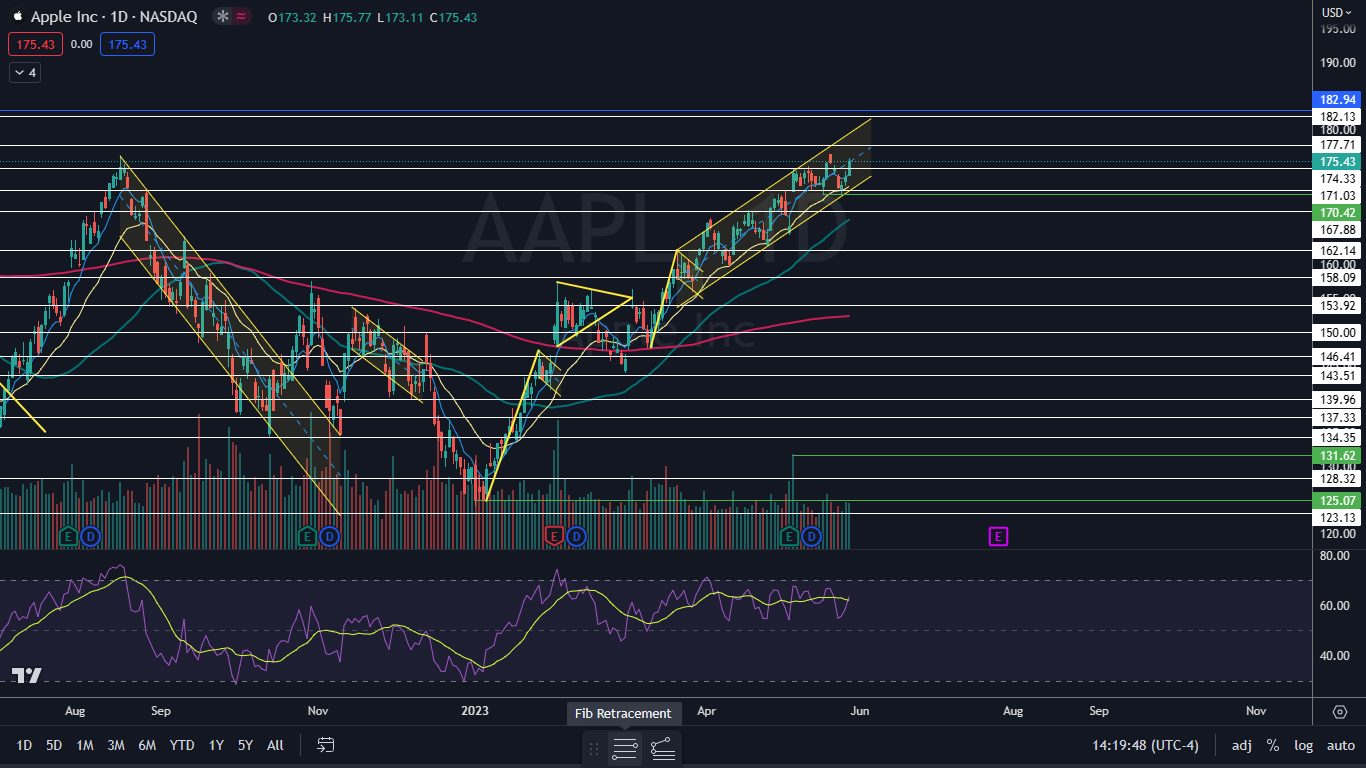The image size is (1366, 768).
Task: Select the 1M time range
Action: pyautogui.click(x=85, y=745)
